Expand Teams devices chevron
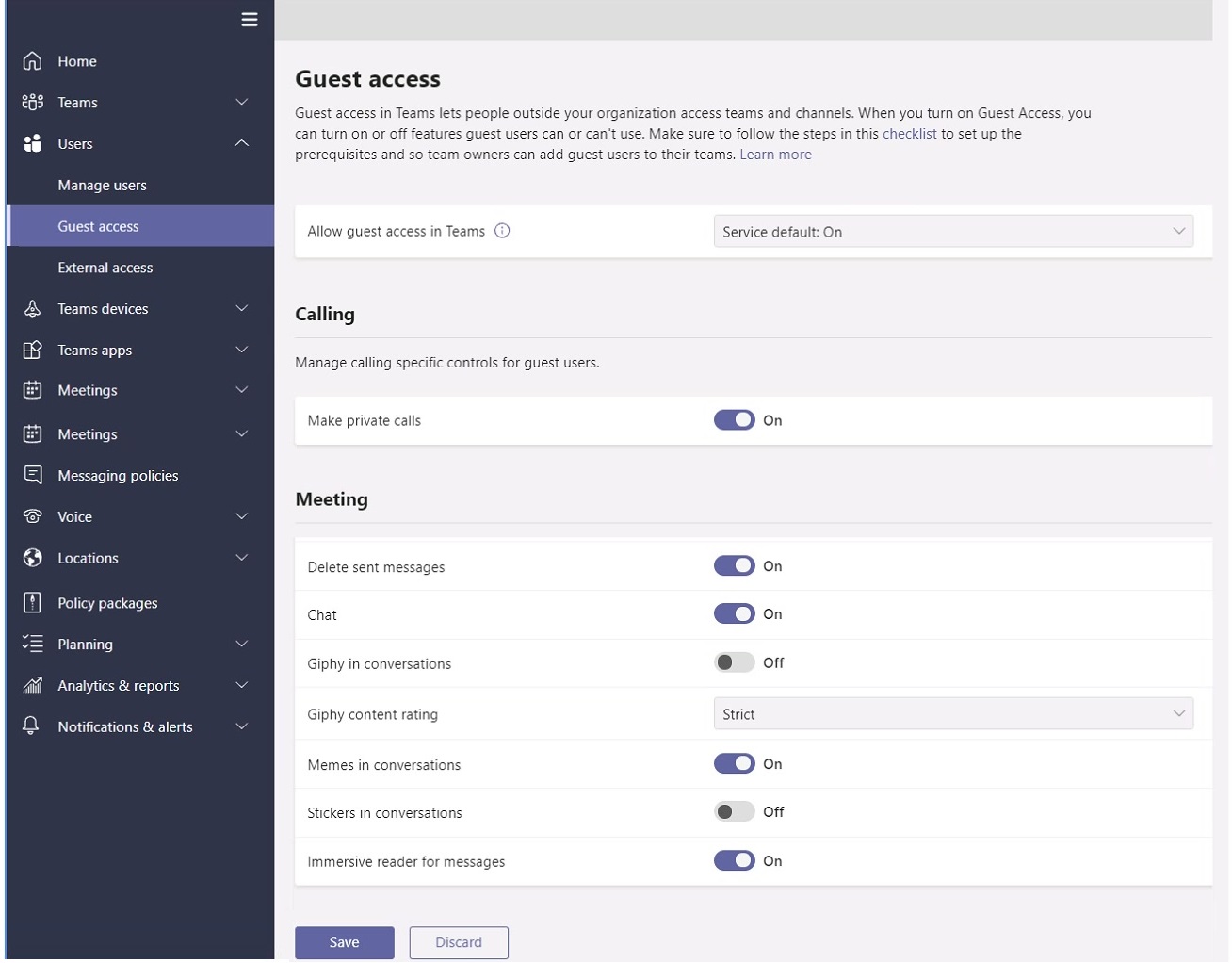 point(242,309)
